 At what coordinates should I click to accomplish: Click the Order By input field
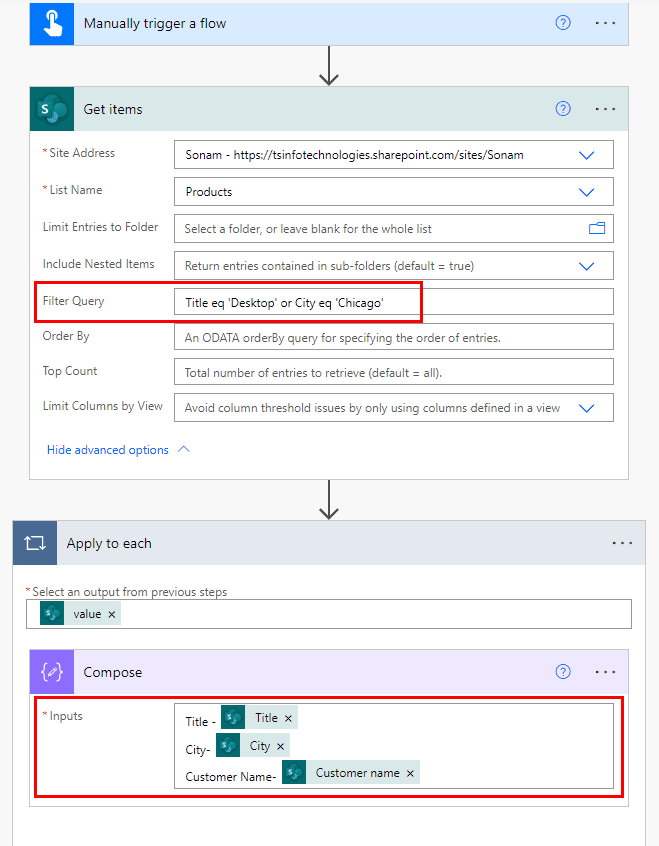coord(393,337)
